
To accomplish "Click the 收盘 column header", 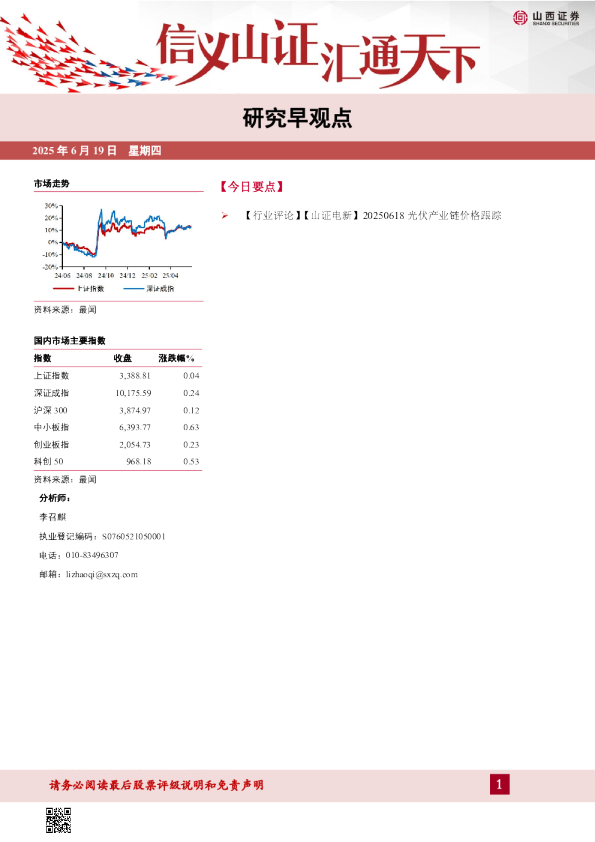I will click(123, 358).
